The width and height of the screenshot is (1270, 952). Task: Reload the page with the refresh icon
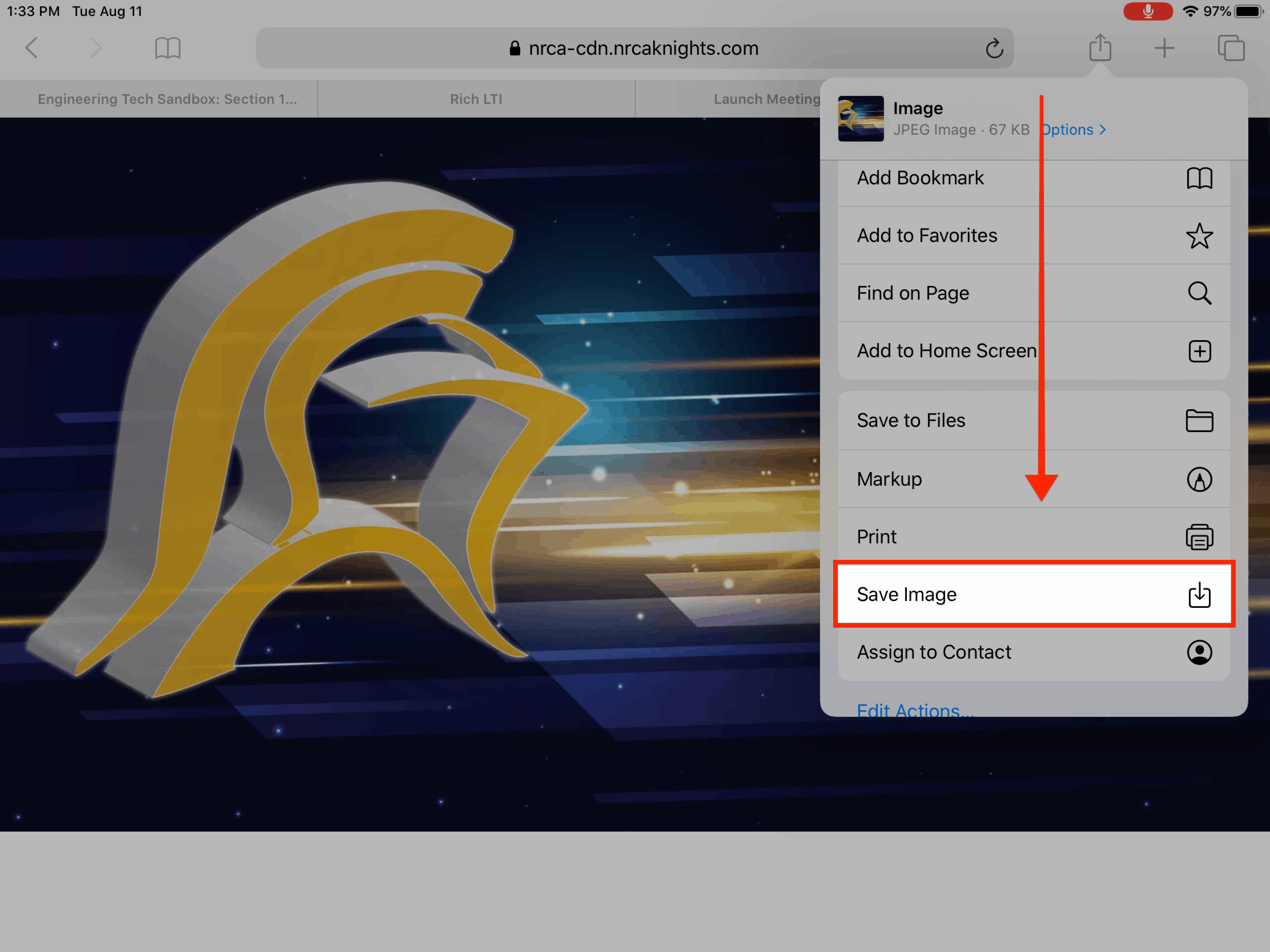(x=994, y=48)
